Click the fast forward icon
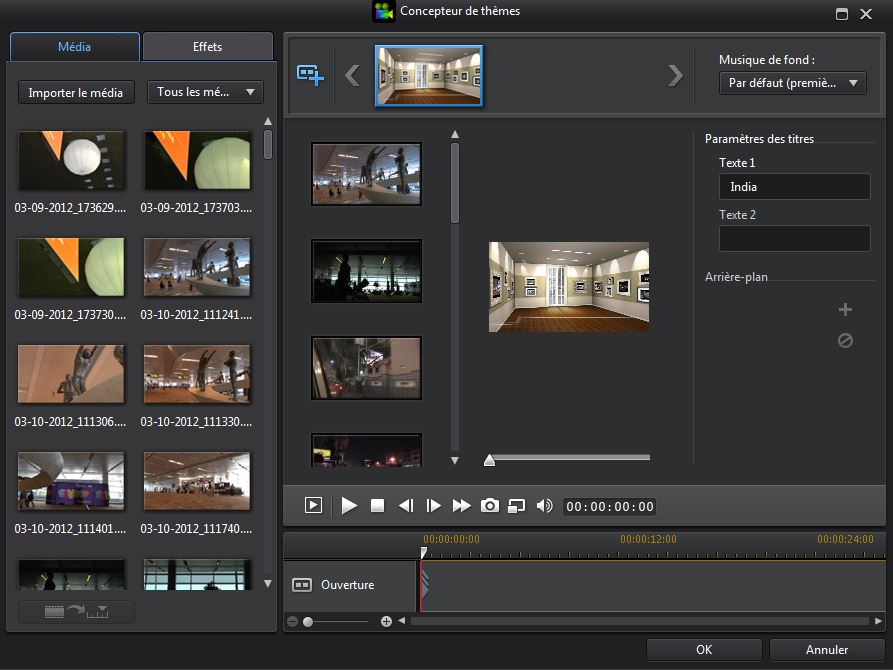 click(x=461, y=506)
